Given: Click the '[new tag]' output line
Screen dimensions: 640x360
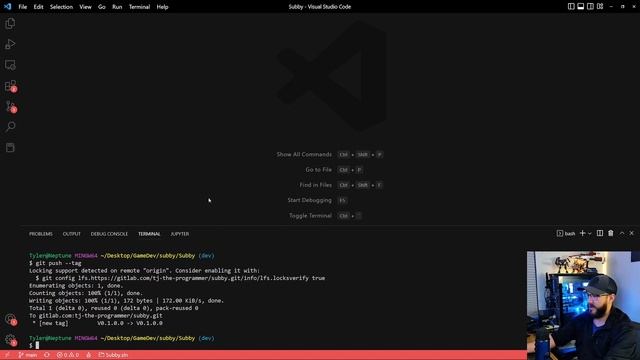Looking at the screenshot, I should pos(96,323).
